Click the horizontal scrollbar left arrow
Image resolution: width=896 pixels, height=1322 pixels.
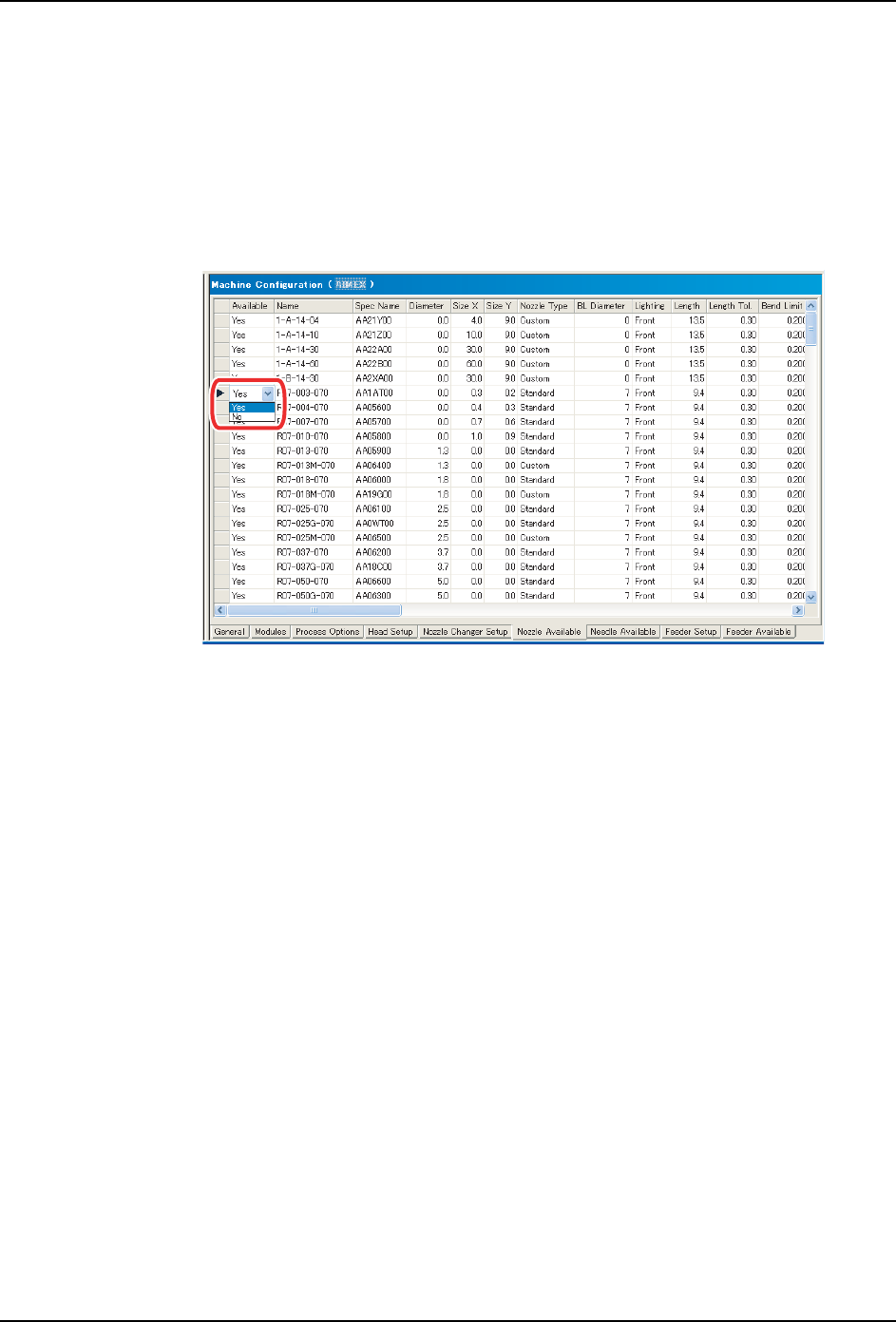point(220,610)
